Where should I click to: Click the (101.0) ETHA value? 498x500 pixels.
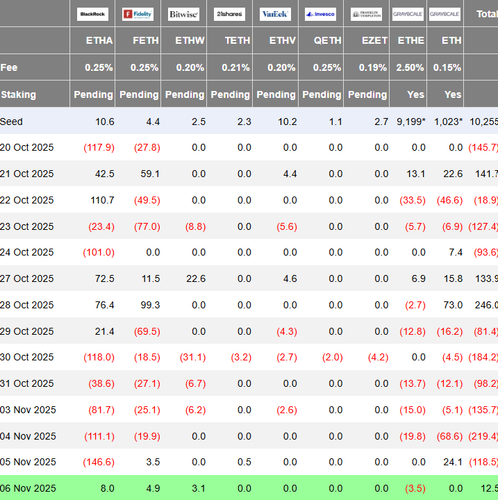pos(99,252)
